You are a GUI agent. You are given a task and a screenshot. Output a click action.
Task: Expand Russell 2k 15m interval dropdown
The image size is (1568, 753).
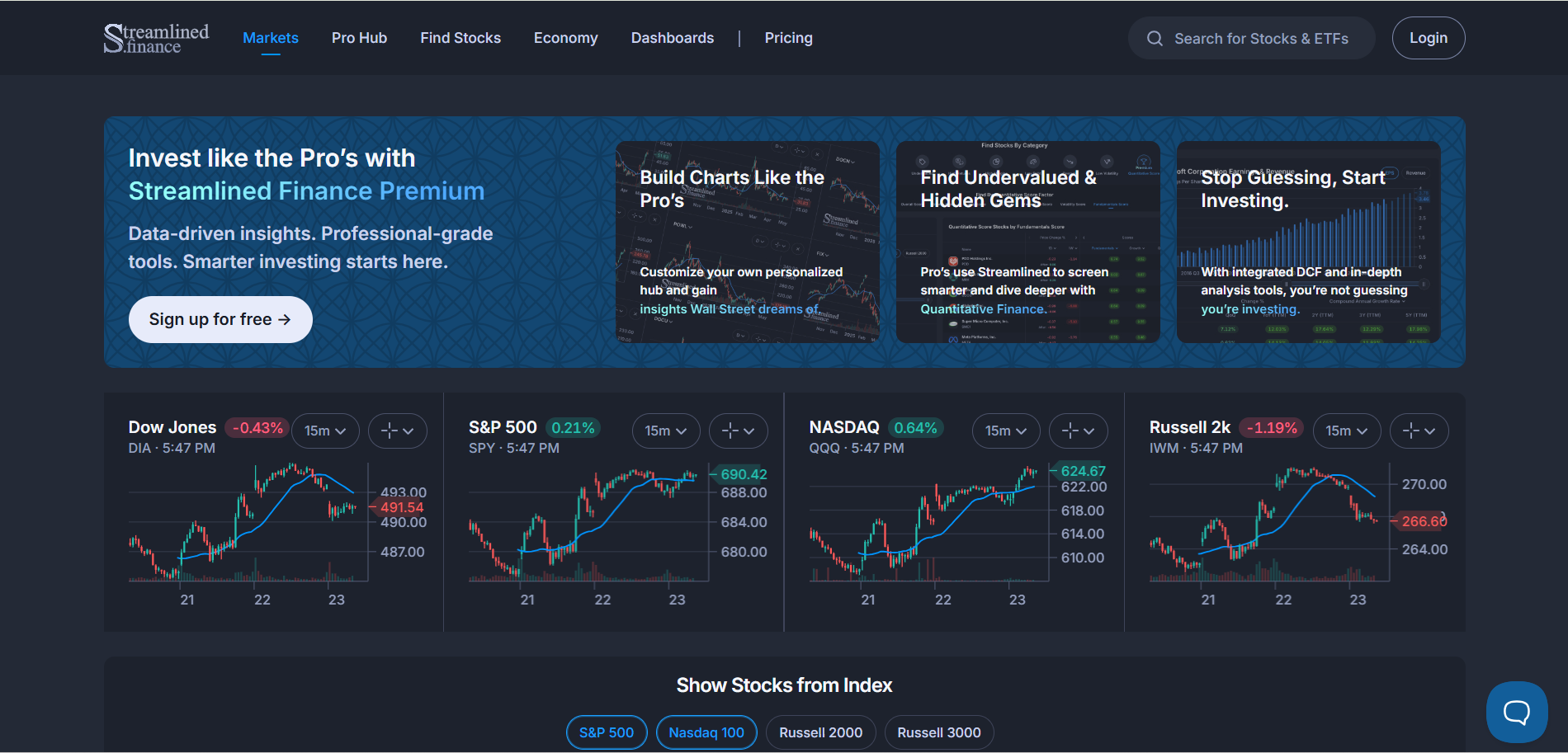[1347, 431]
